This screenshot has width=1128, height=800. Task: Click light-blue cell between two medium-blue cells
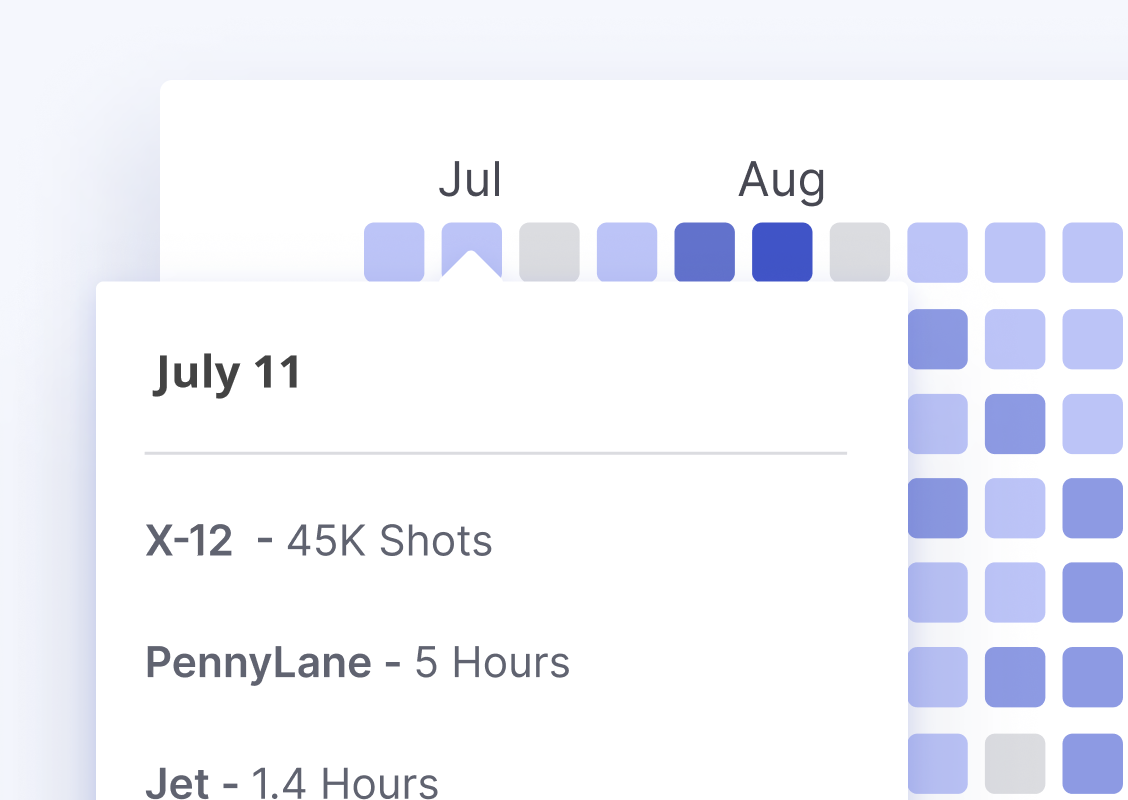pos(1015,508)
